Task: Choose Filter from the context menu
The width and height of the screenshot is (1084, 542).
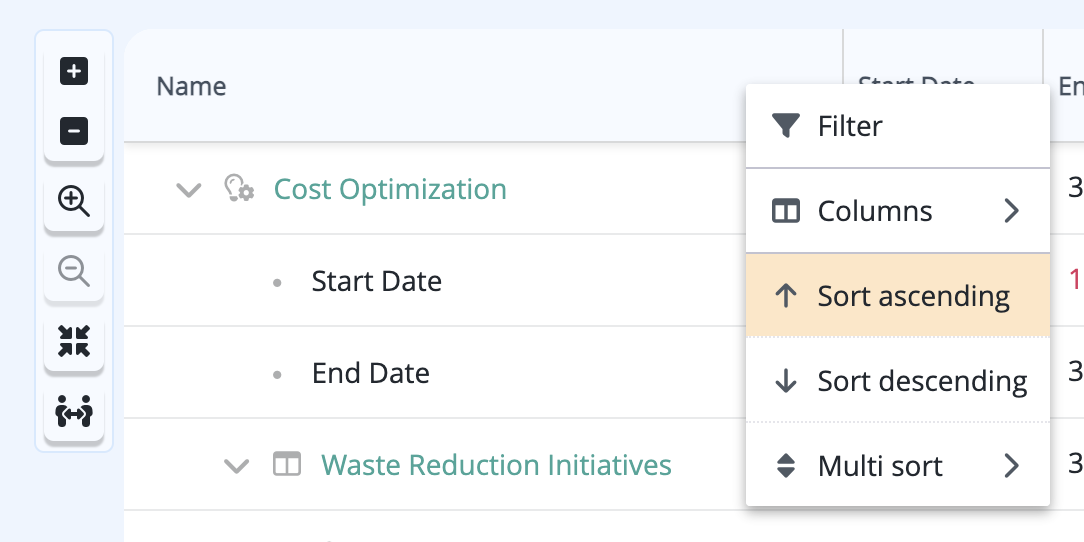Action: (x=897, y=126)
